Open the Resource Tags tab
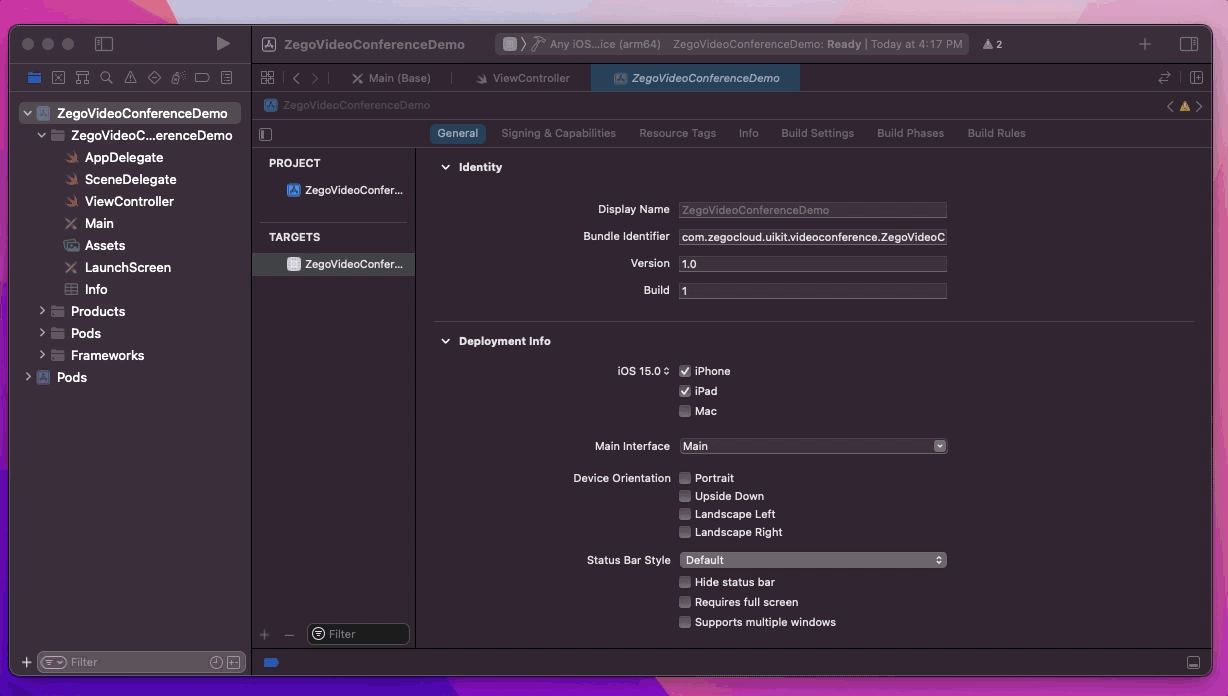Screen dimensions: 1228x696 pyautogui.click(x=677, y=133)
